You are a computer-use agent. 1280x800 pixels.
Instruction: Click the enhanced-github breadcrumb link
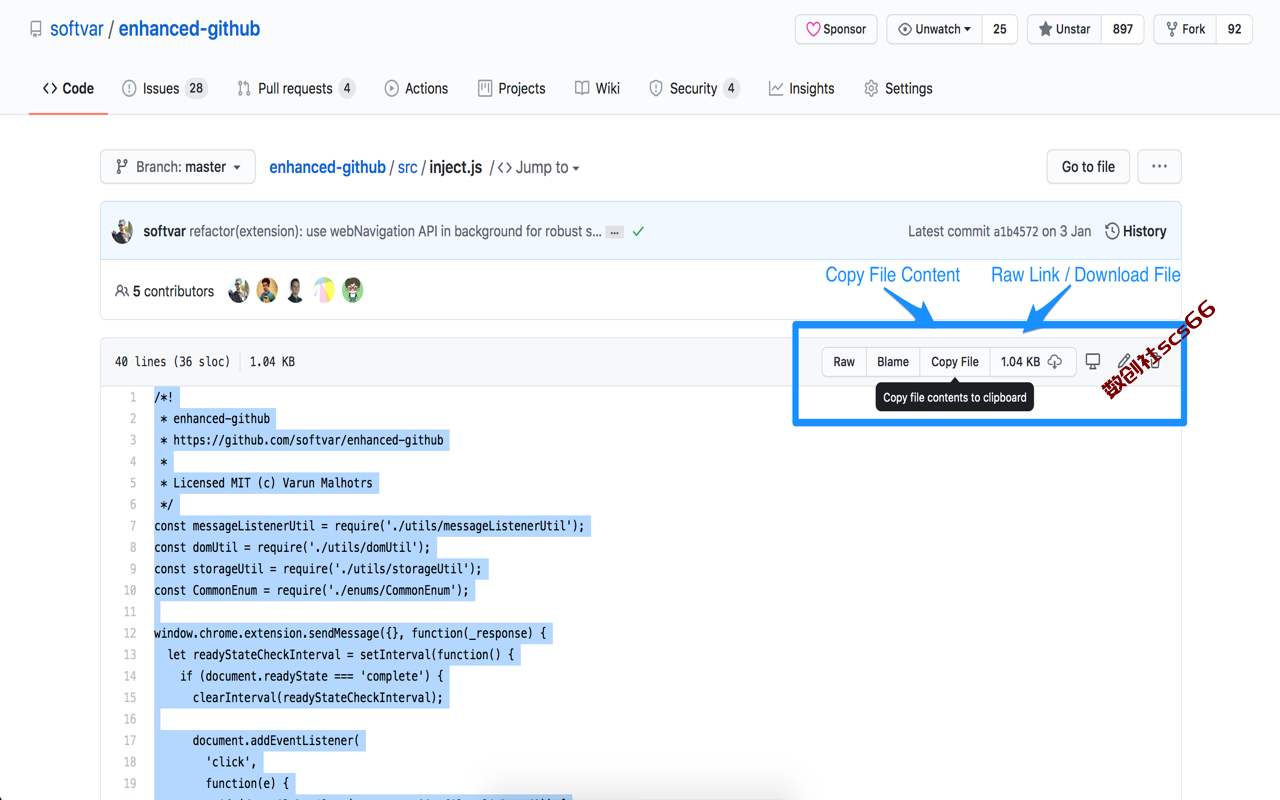point(327,167)
